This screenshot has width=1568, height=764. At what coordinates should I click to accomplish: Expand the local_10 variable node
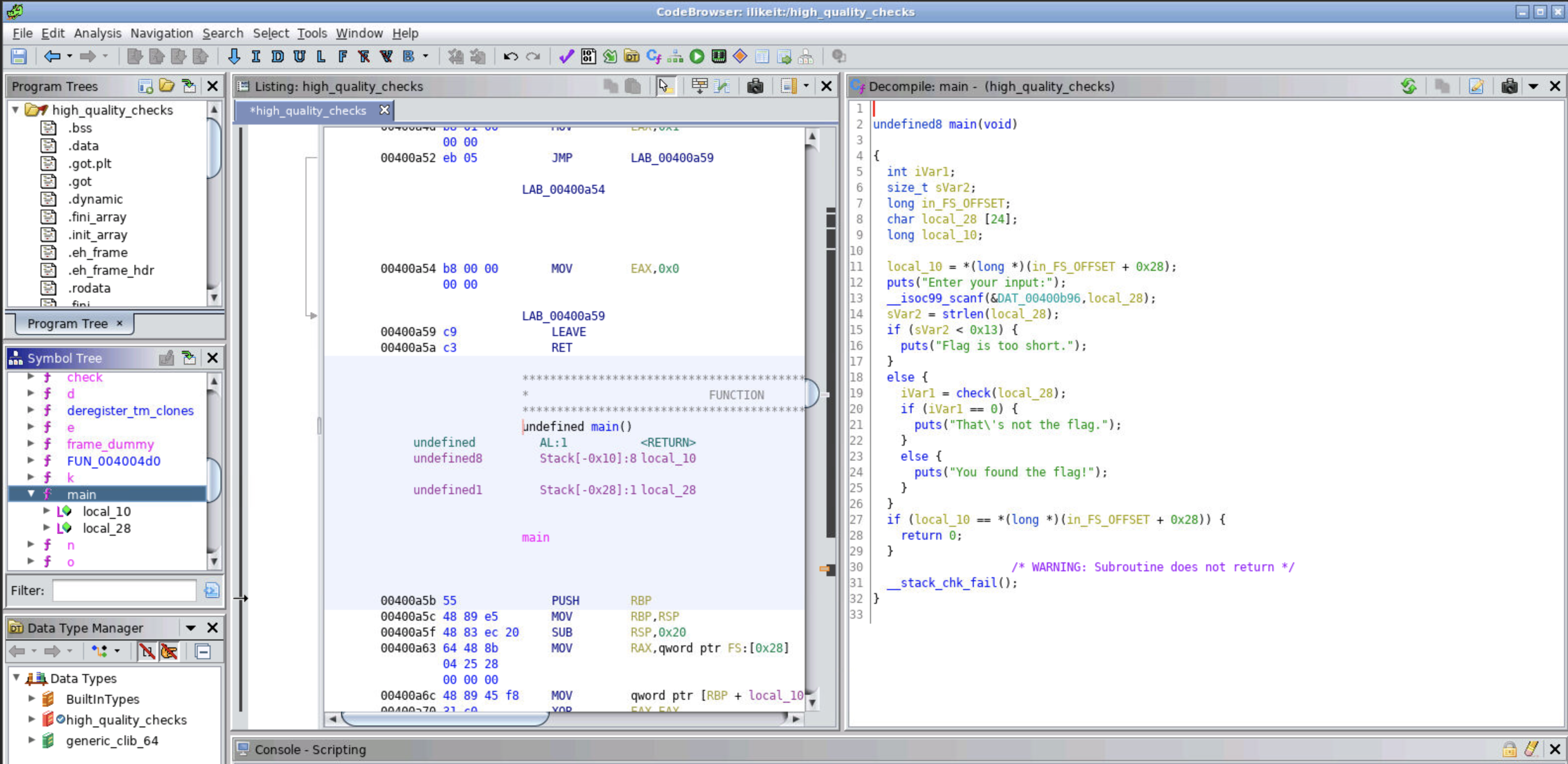tap(46, 511)
